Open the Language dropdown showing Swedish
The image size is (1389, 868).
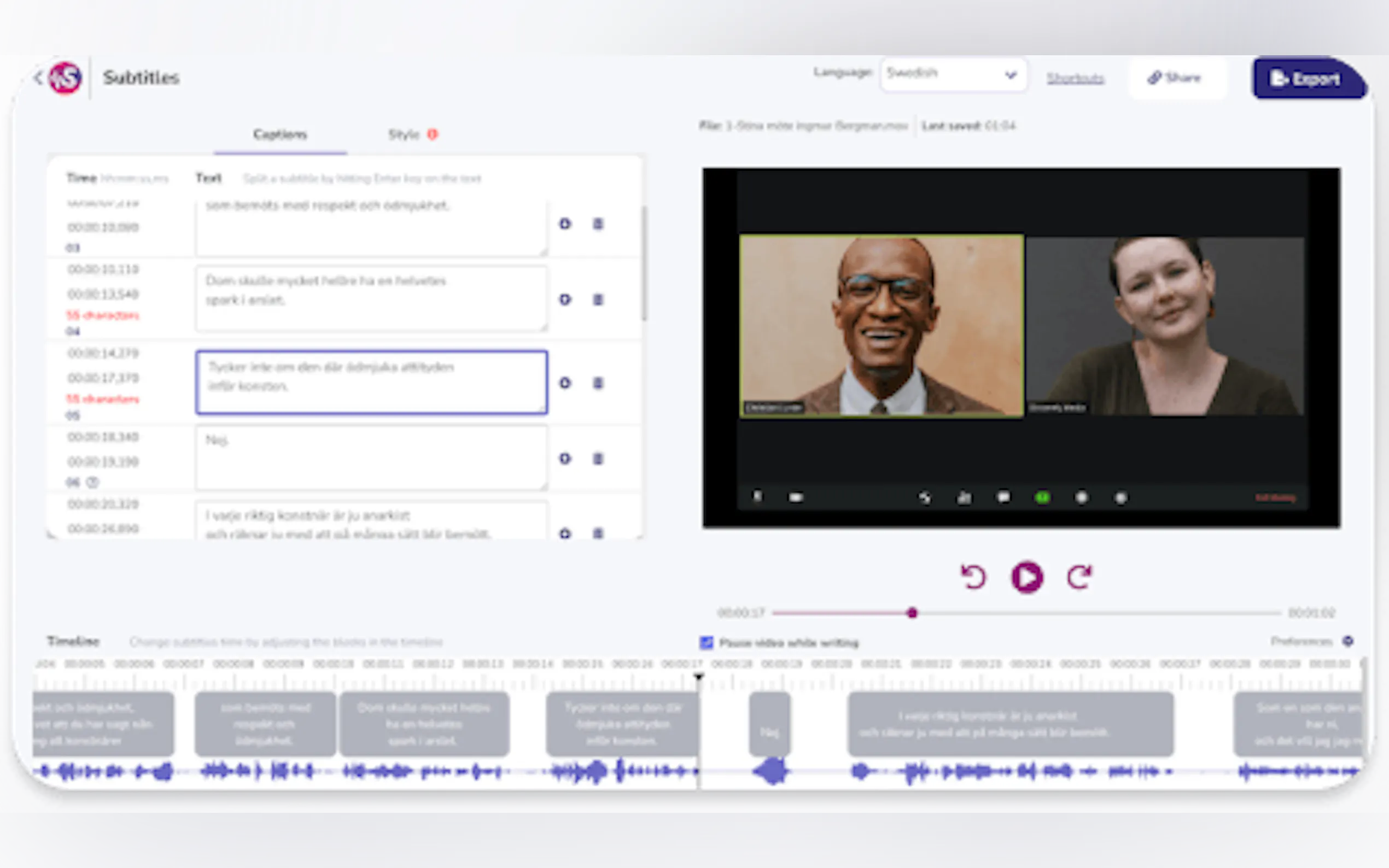(953, 75)
